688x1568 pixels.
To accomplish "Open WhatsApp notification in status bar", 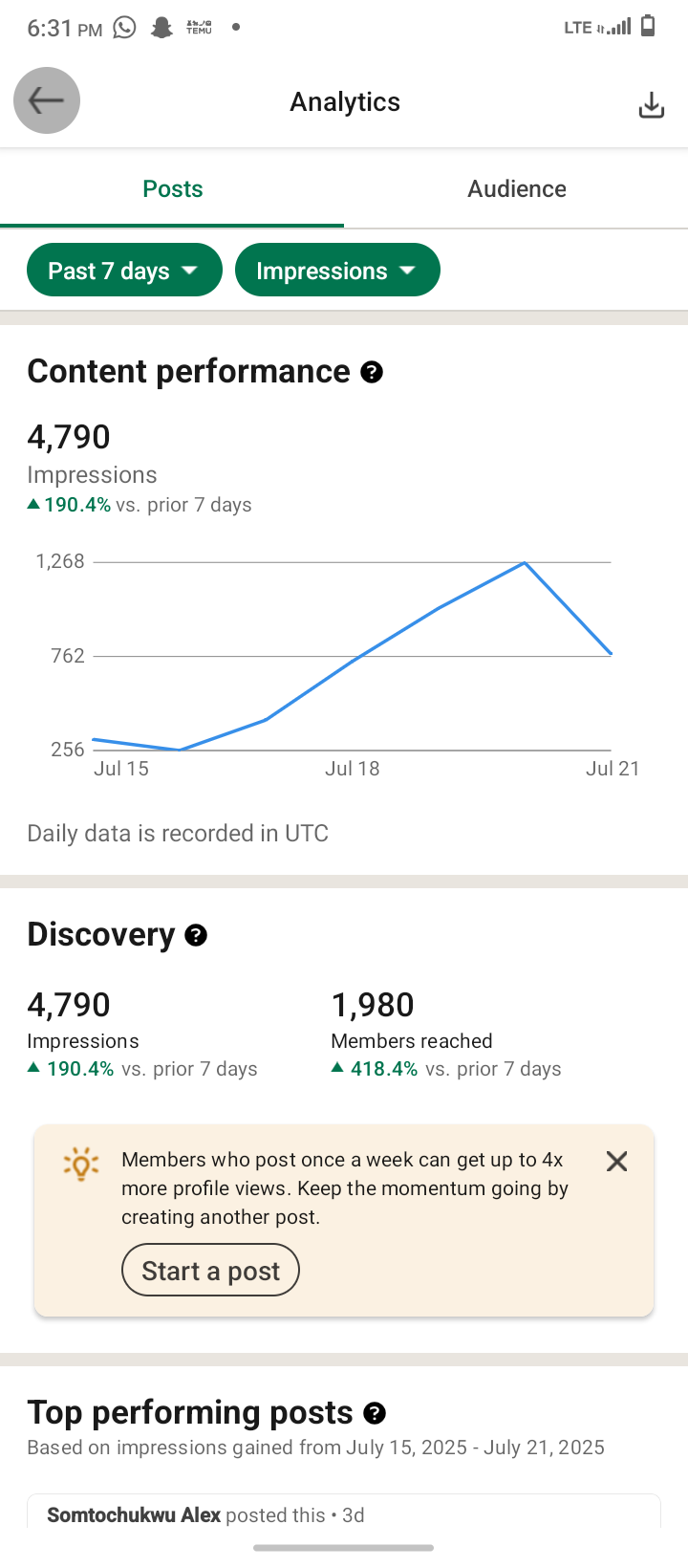I will 125,28.
